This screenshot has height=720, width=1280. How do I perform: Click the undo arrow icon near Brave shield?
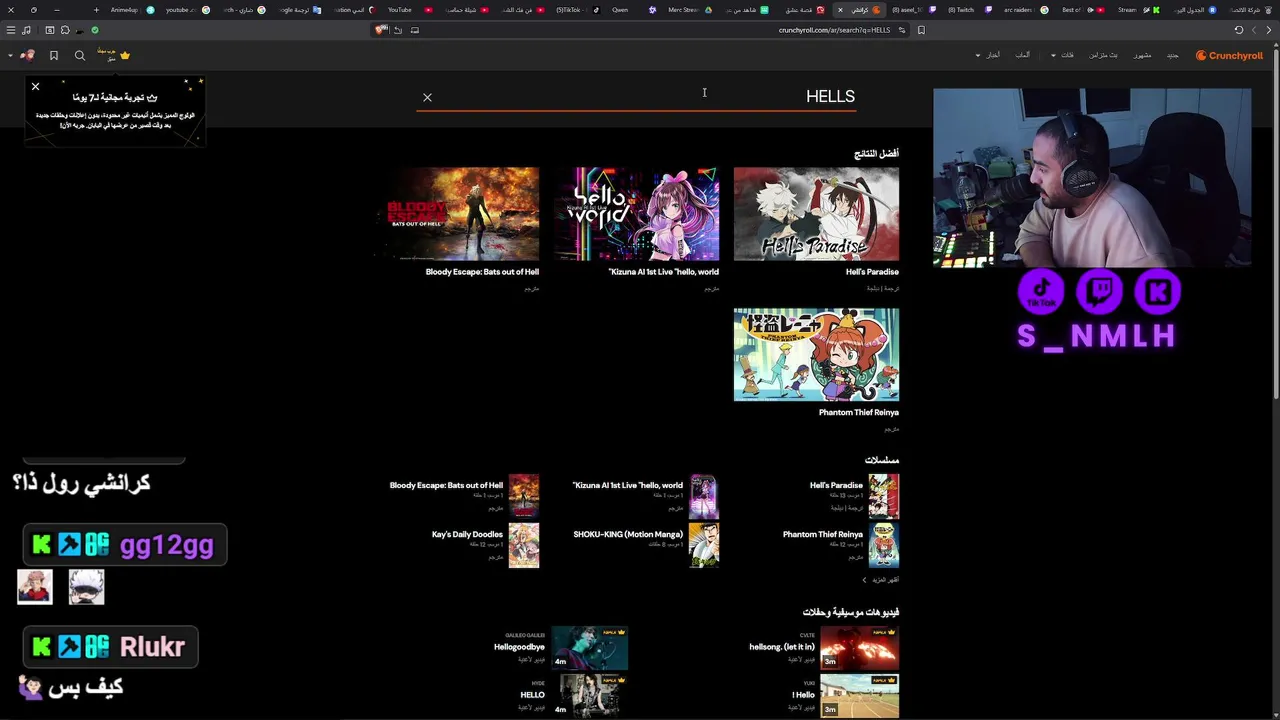397,30
